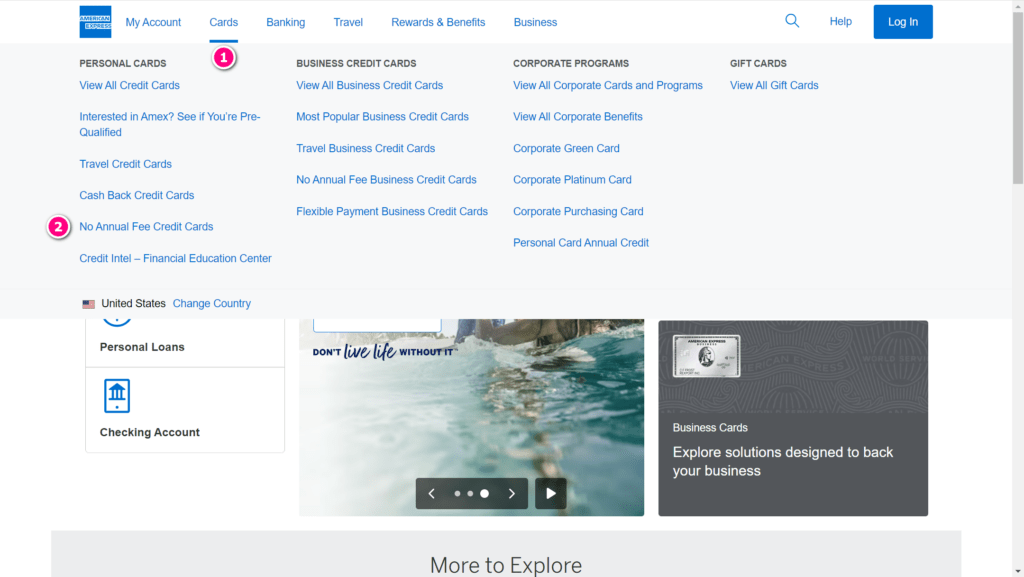Open View All Credit Cards
The width and height of the screenshot is (1024, 577).
pos(129,86)
